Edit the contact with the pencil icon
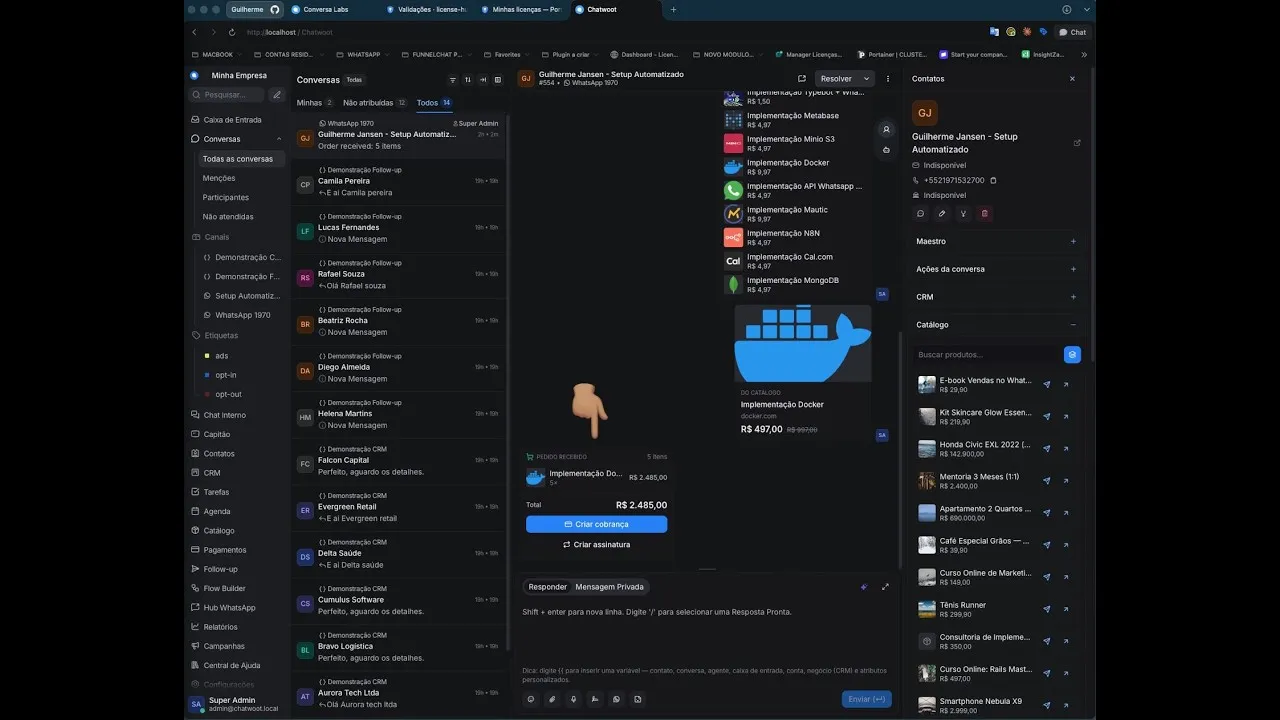 coord(942,213)
